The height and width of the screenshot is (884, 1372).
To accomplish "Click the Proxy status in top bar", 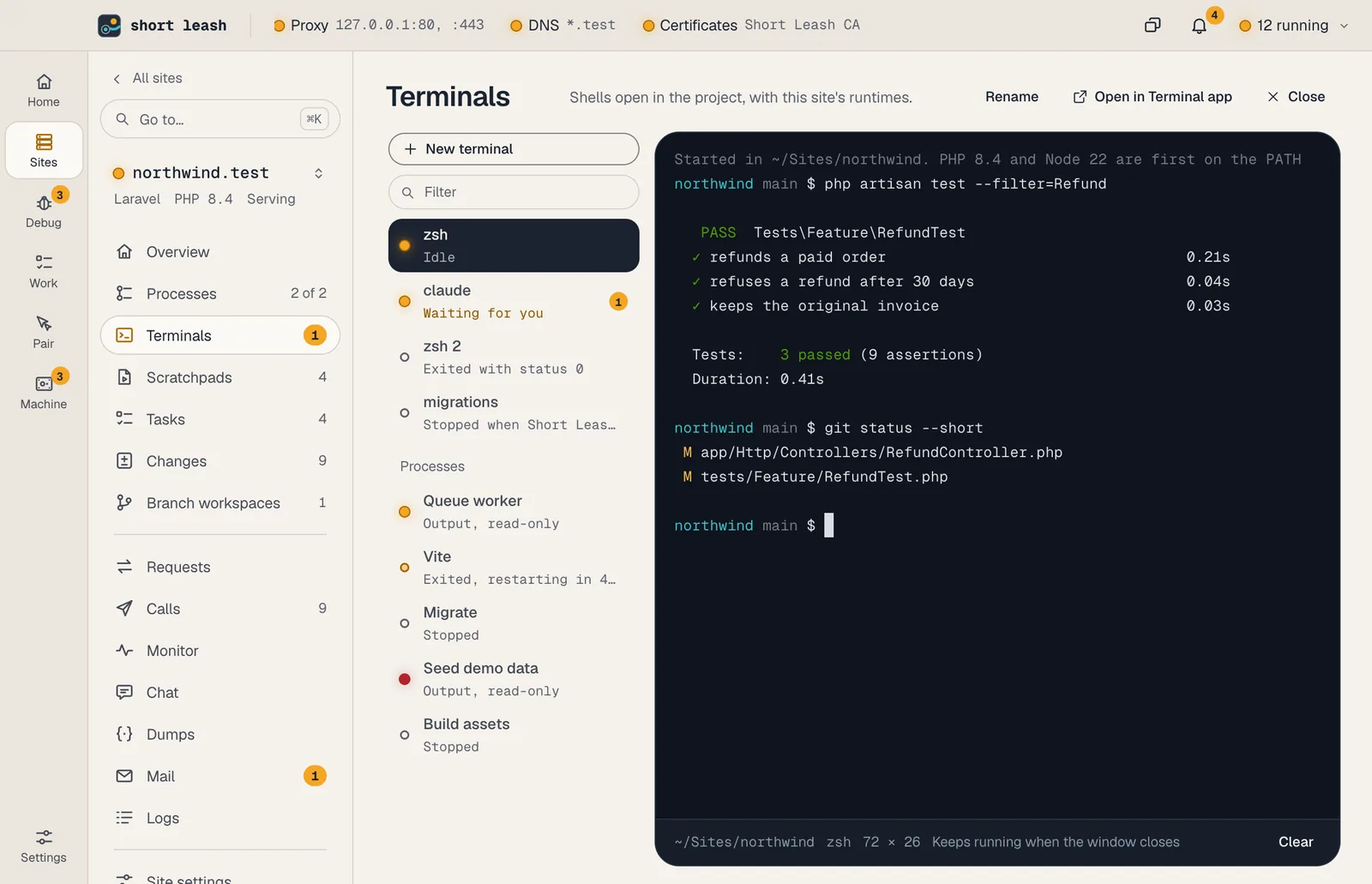I will pos(378,26).
